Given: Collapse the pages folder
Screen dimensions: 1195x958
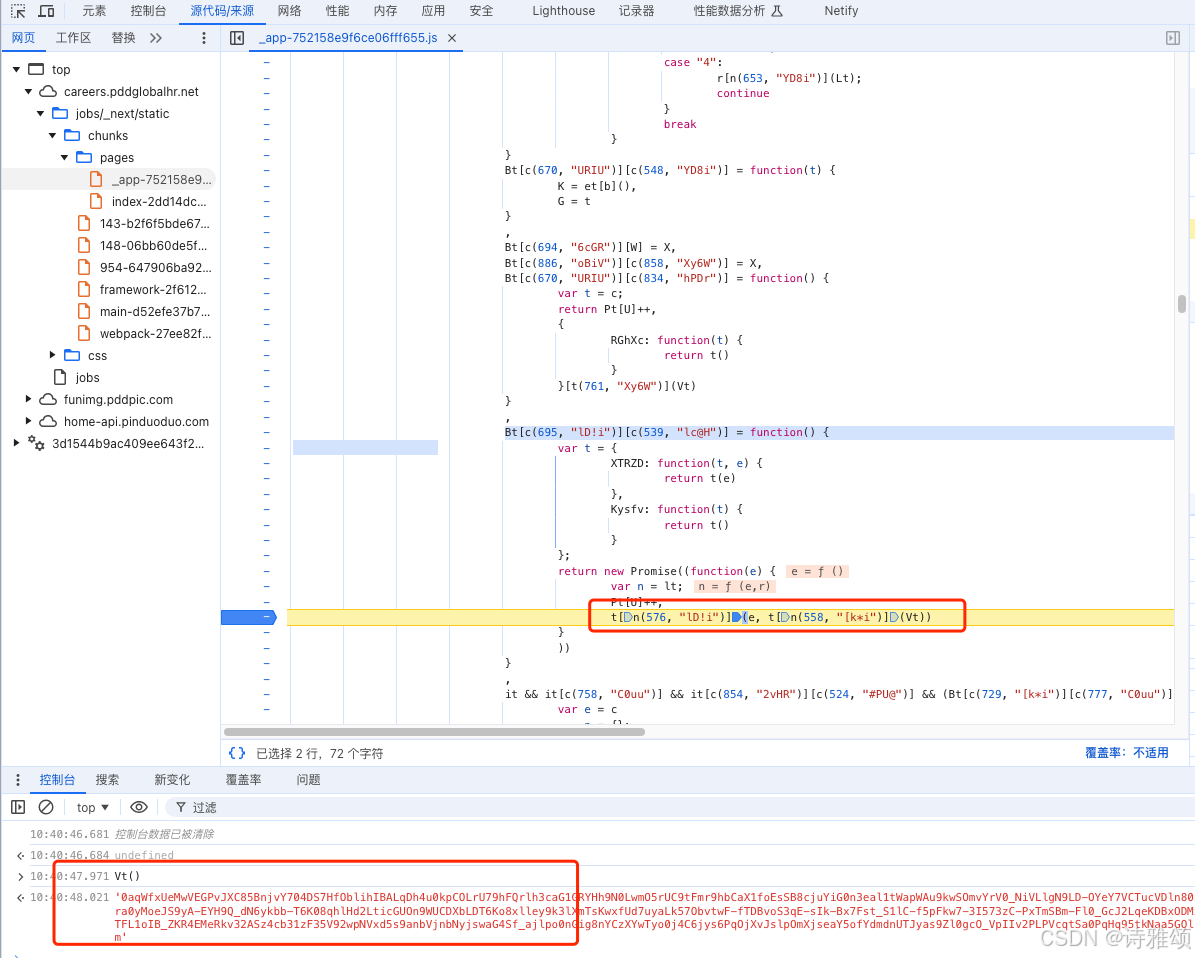Looking at the screenshot, I should click(65, 158).
